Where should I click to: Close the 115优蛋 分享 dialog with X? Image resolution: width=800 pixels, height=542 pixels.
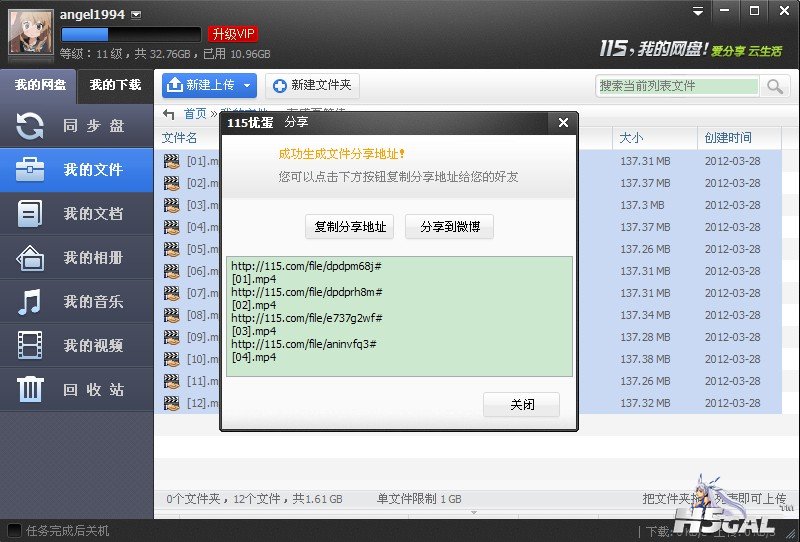point(563,122)
